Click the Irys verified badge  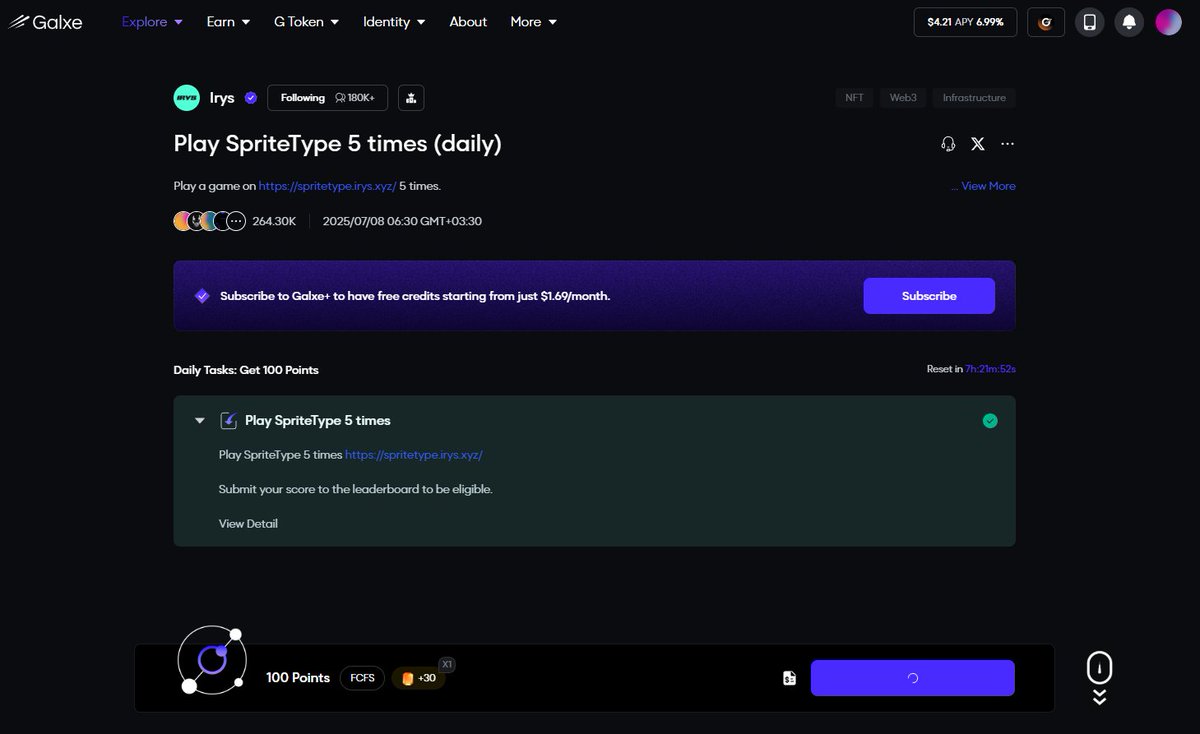(x=251, y=98)
